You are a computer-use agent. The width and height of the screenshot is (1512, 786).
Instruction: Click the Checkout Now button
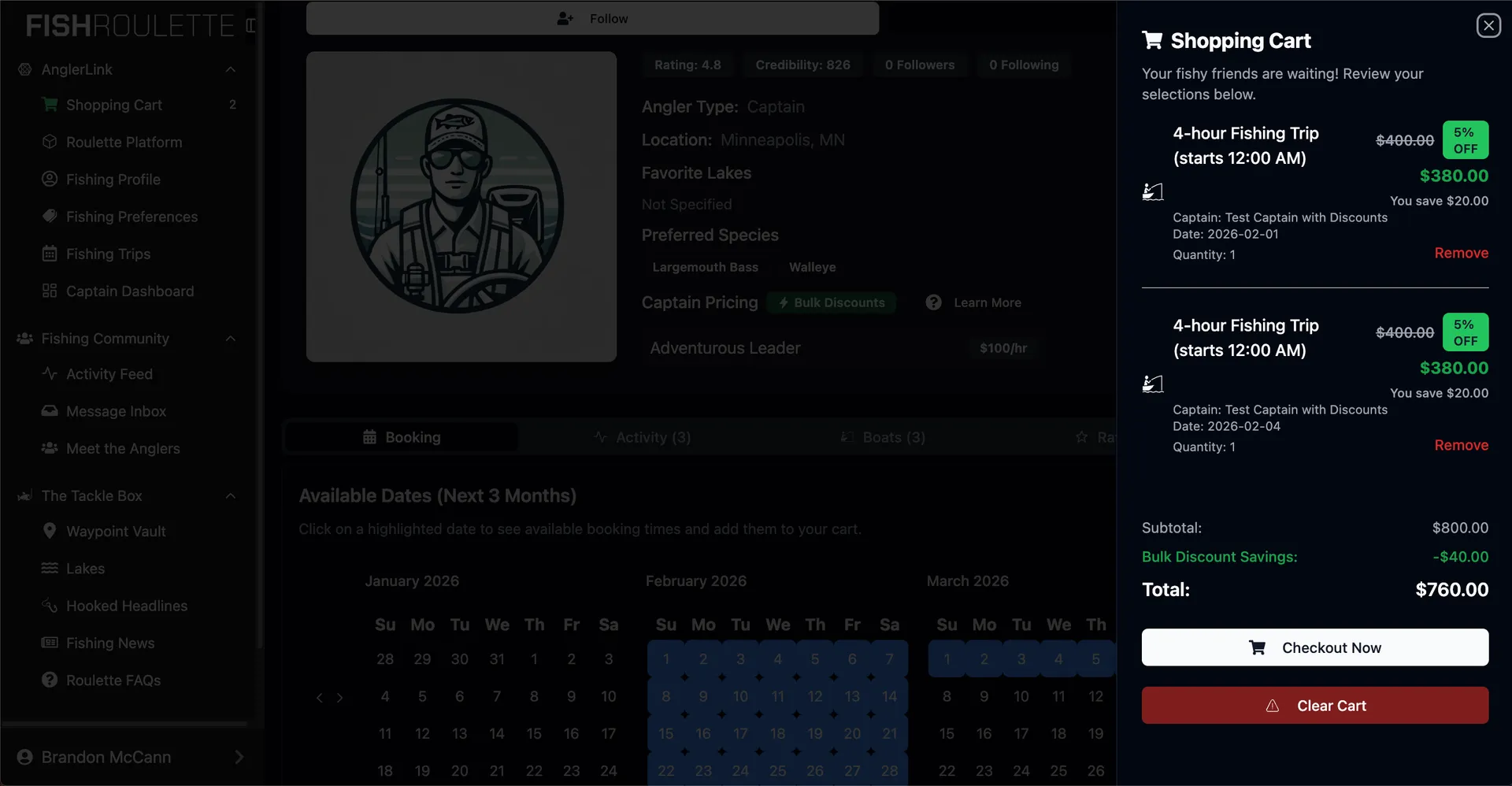[1314, 647]
